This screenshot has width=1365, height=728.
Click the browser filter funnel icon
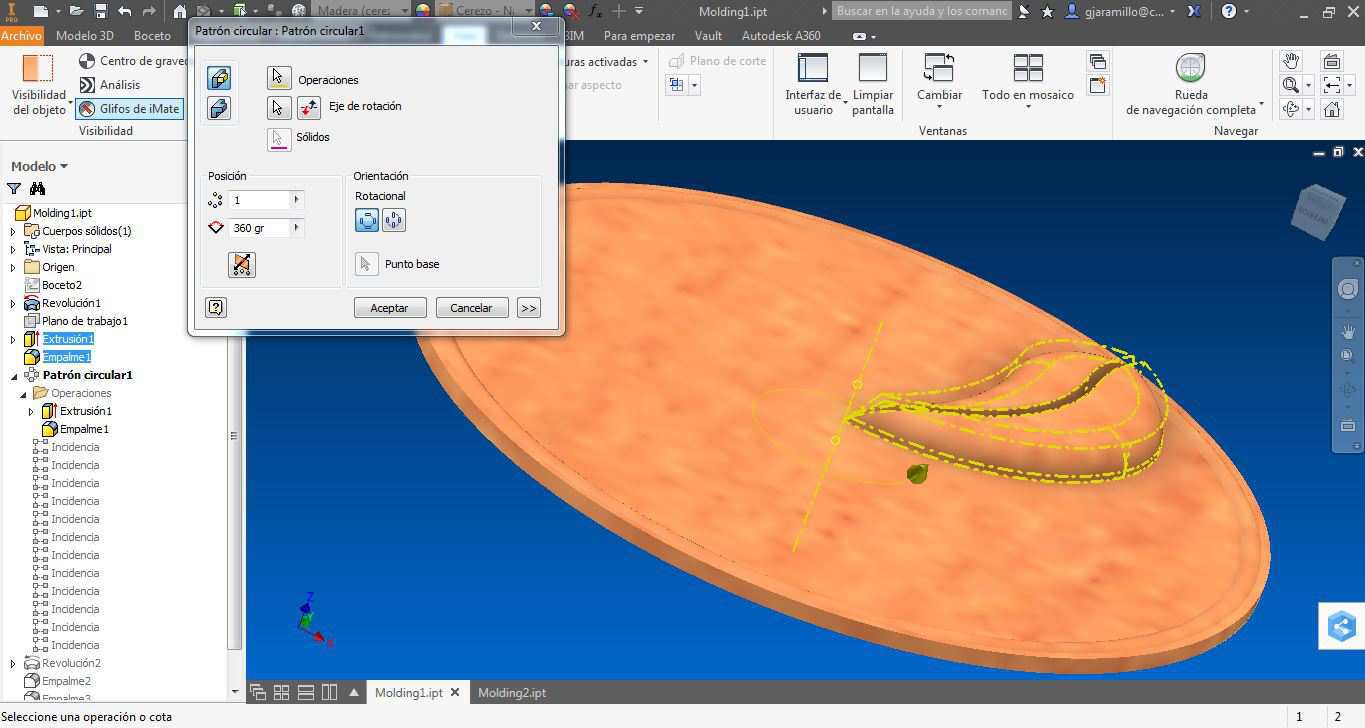[14, 189]
